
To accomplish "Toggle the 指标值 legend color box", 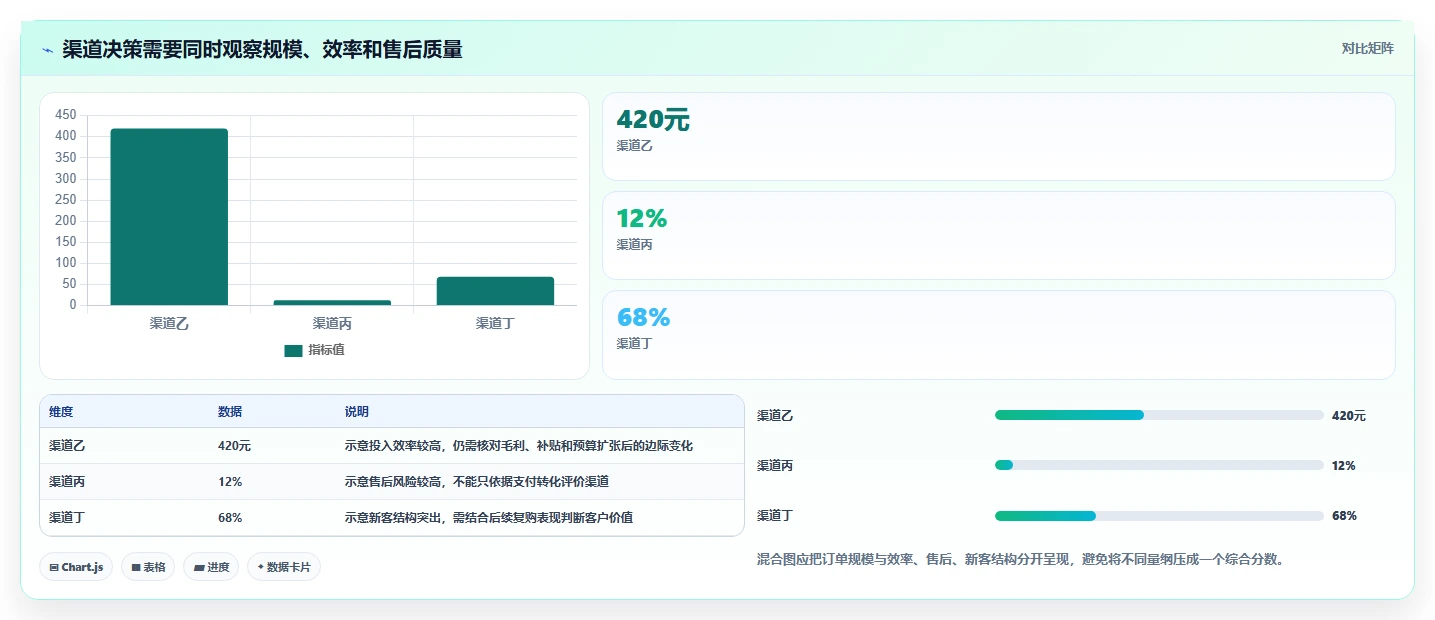I will pos(293,350).
